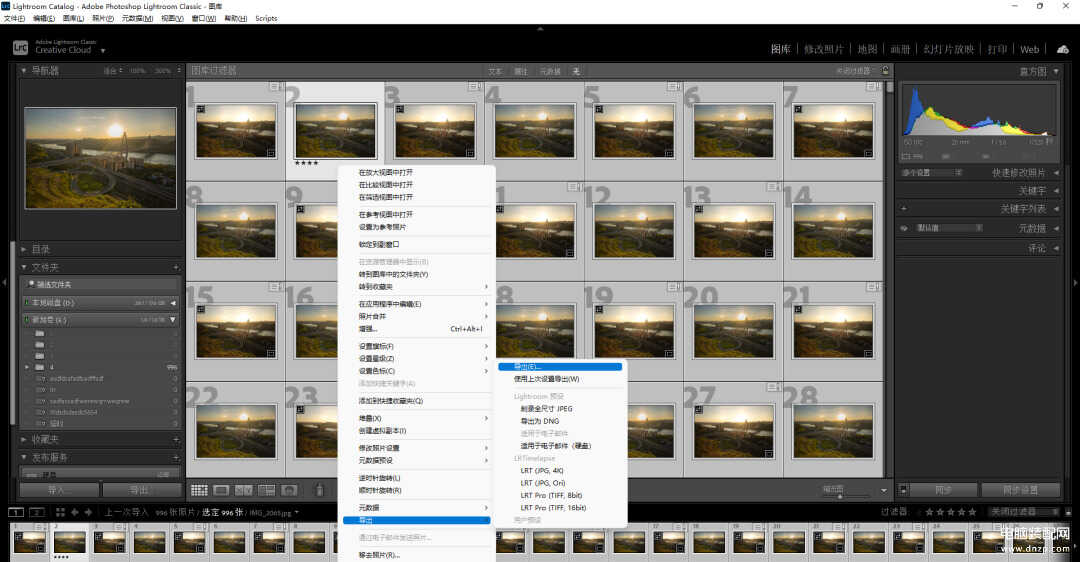Image resolution: width=1080 pixels, height=562 pixels.
Task: Select grid thumbnail number 7
Action: (832, 131)
